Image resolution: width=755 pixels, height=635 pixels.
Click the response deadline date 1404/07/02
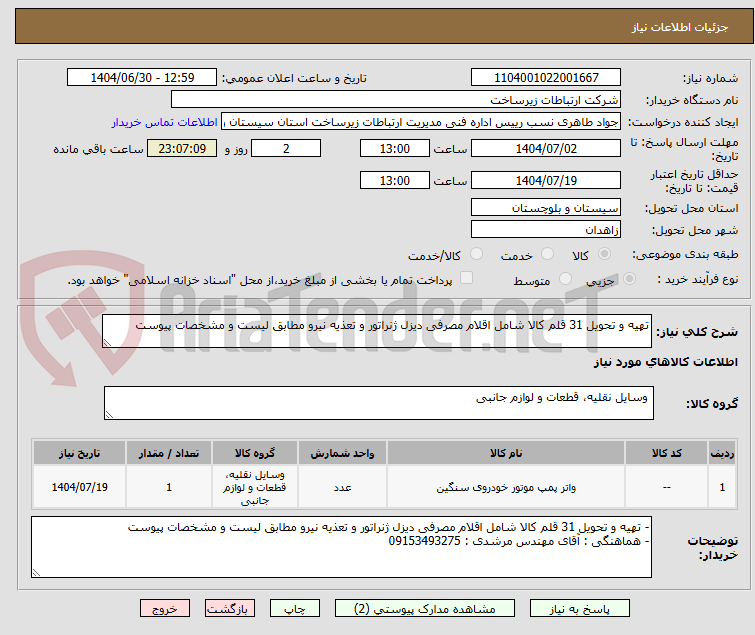(546, 148)
